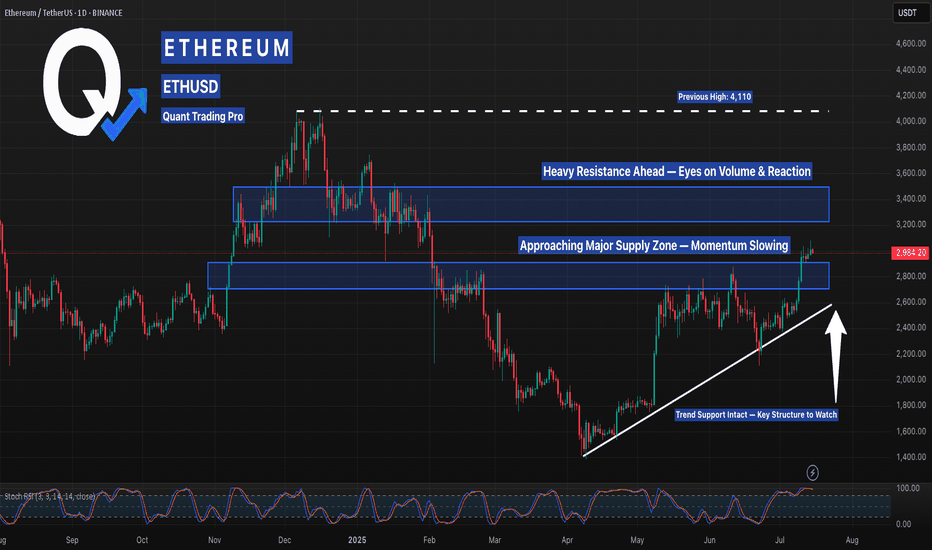Click the ETHUSD label

191,87
